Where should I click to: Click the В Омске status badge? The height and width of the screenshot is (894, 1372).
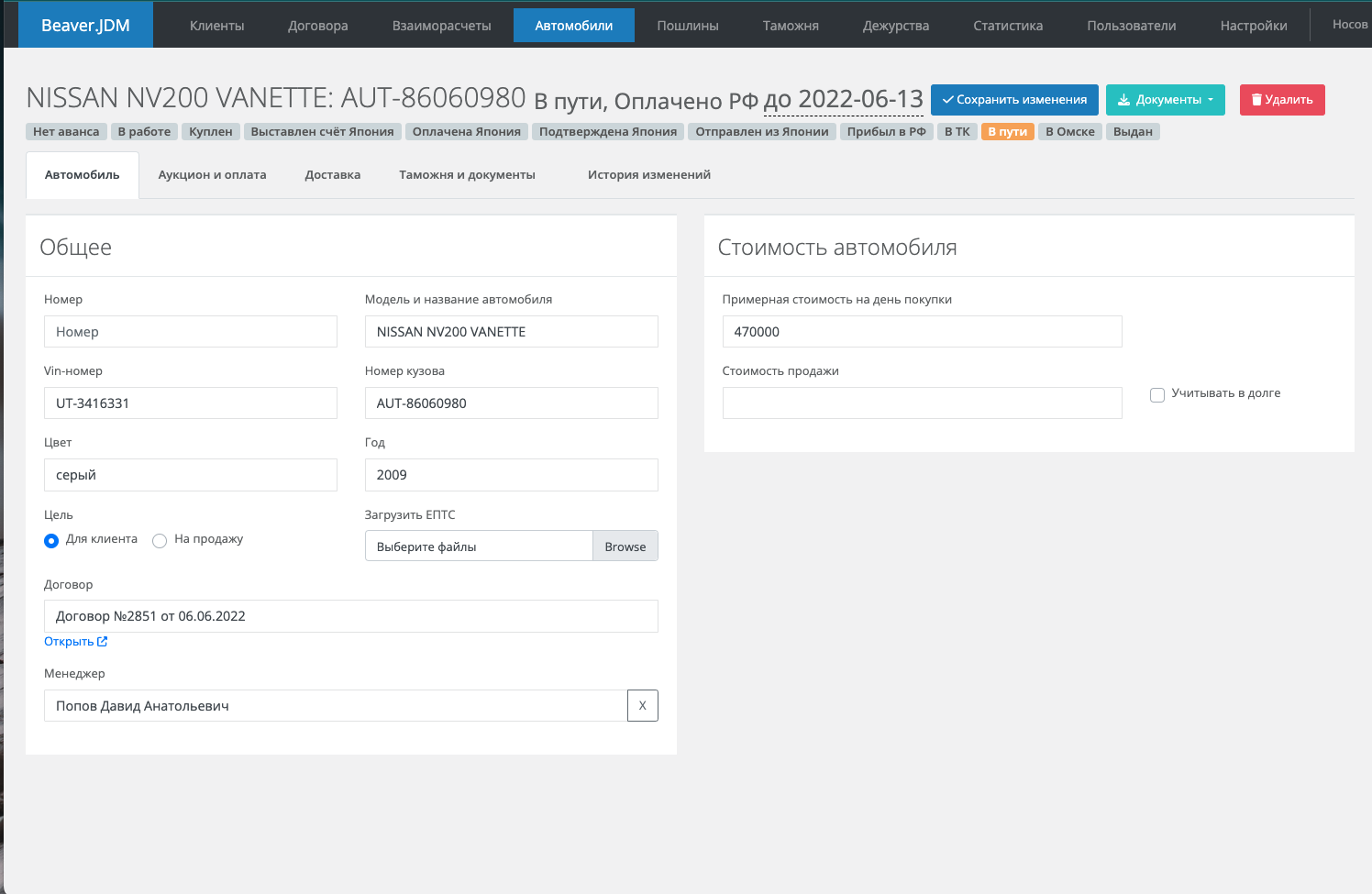click(1069, 132)
